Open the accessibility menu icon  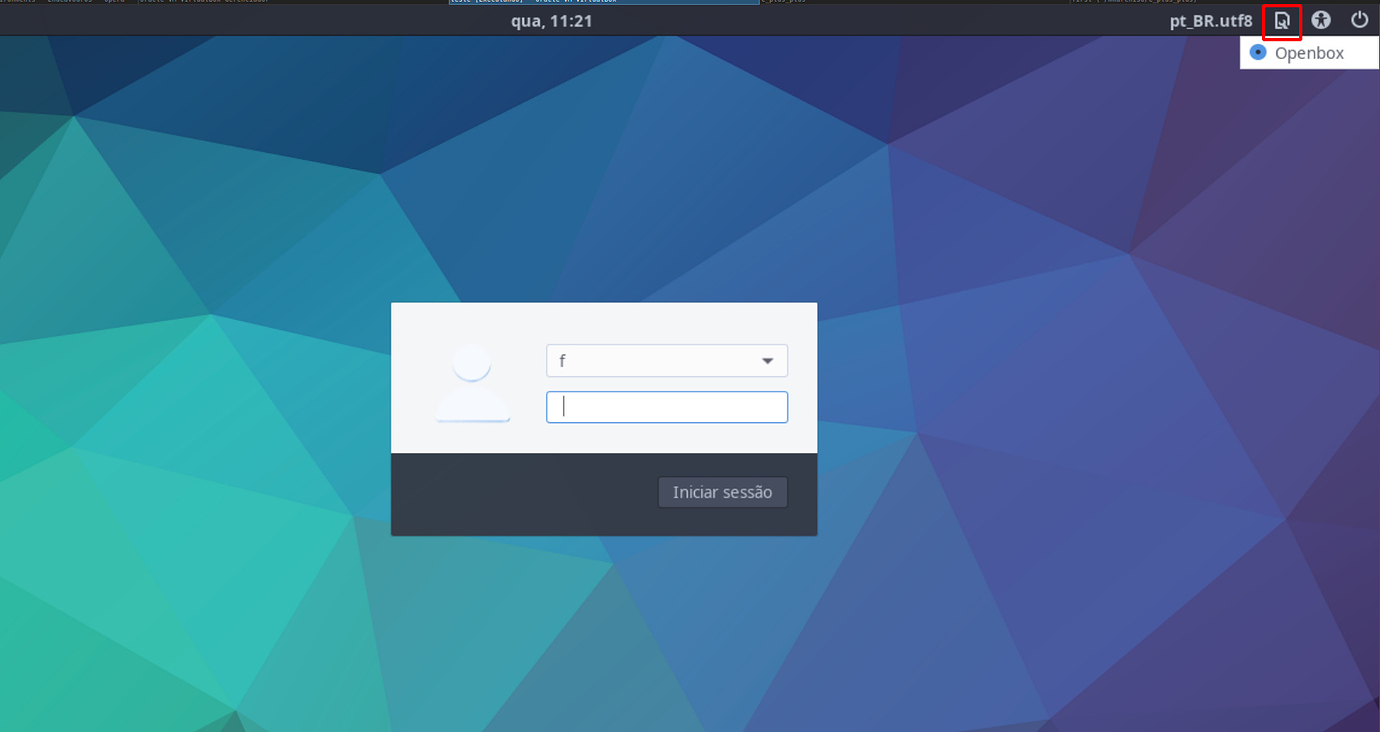pos(1321,20)
